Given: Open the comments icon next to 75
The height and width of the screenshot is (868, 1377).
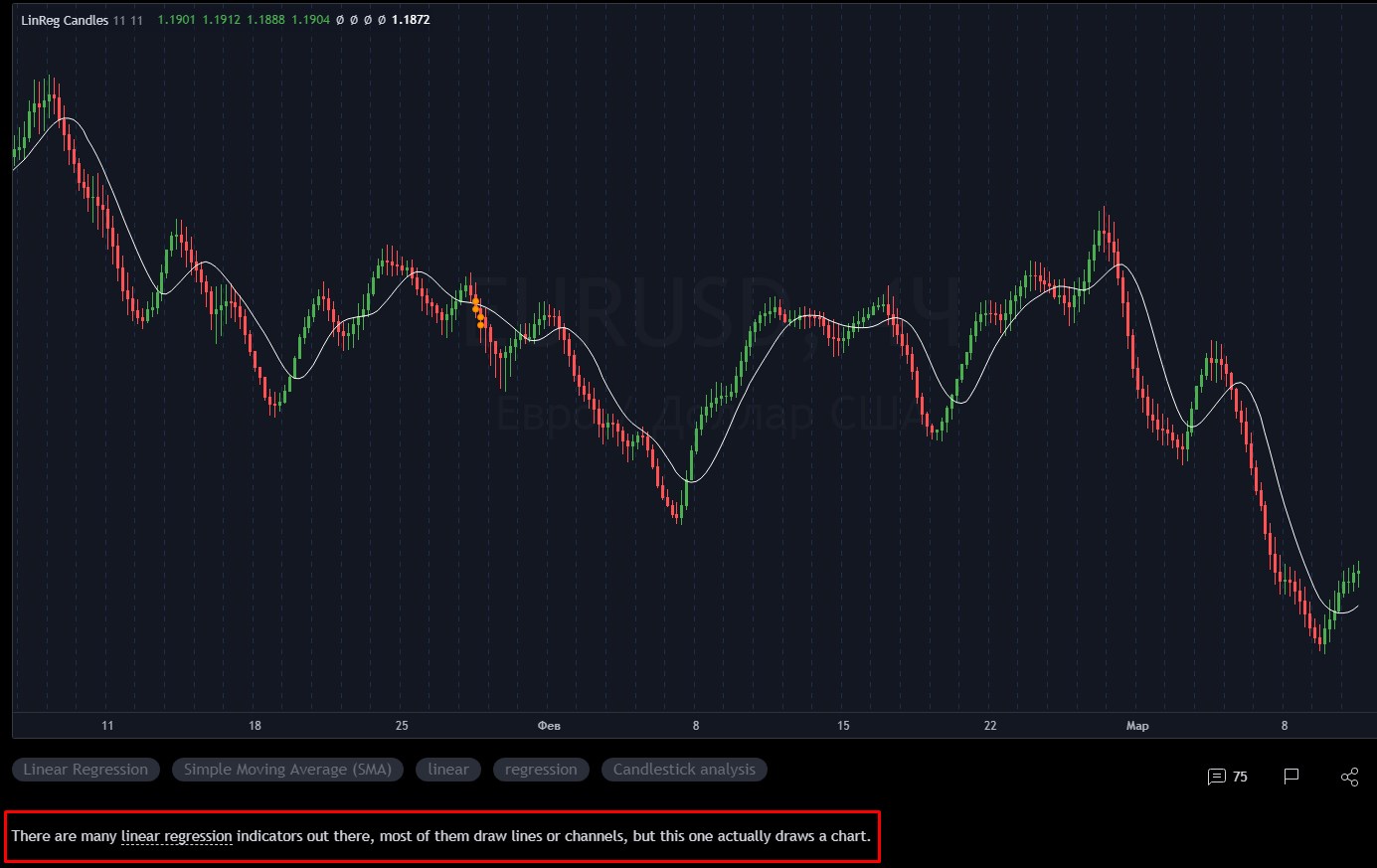Looking at the screenshot, I should [1216, 777].
